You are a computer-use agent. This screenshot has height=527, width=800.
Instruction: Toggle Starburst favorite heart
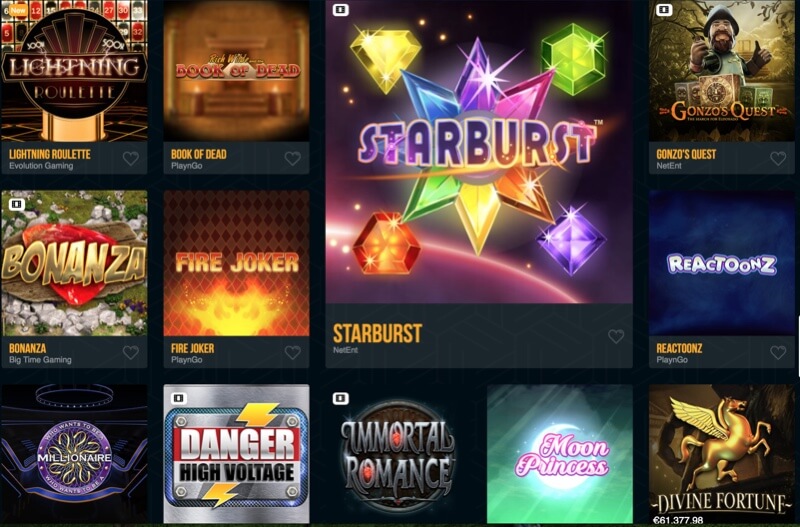click(616, 336)
